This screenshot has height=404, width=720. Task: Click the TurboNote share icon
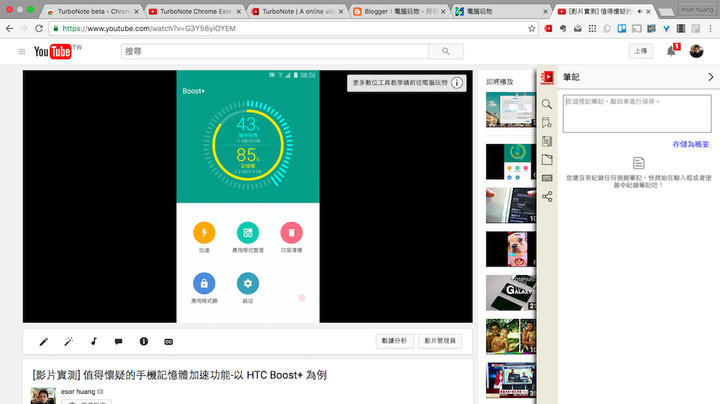pyautogui.click(x=546, y=196)
